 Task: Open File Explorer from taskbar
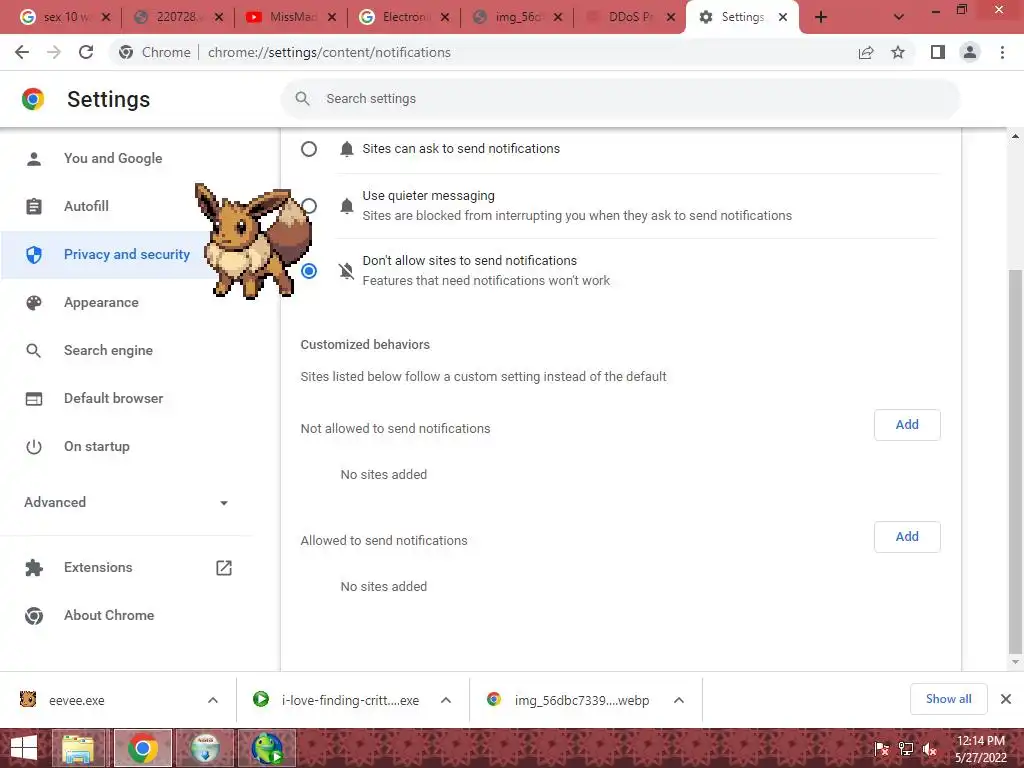point(78,748)
